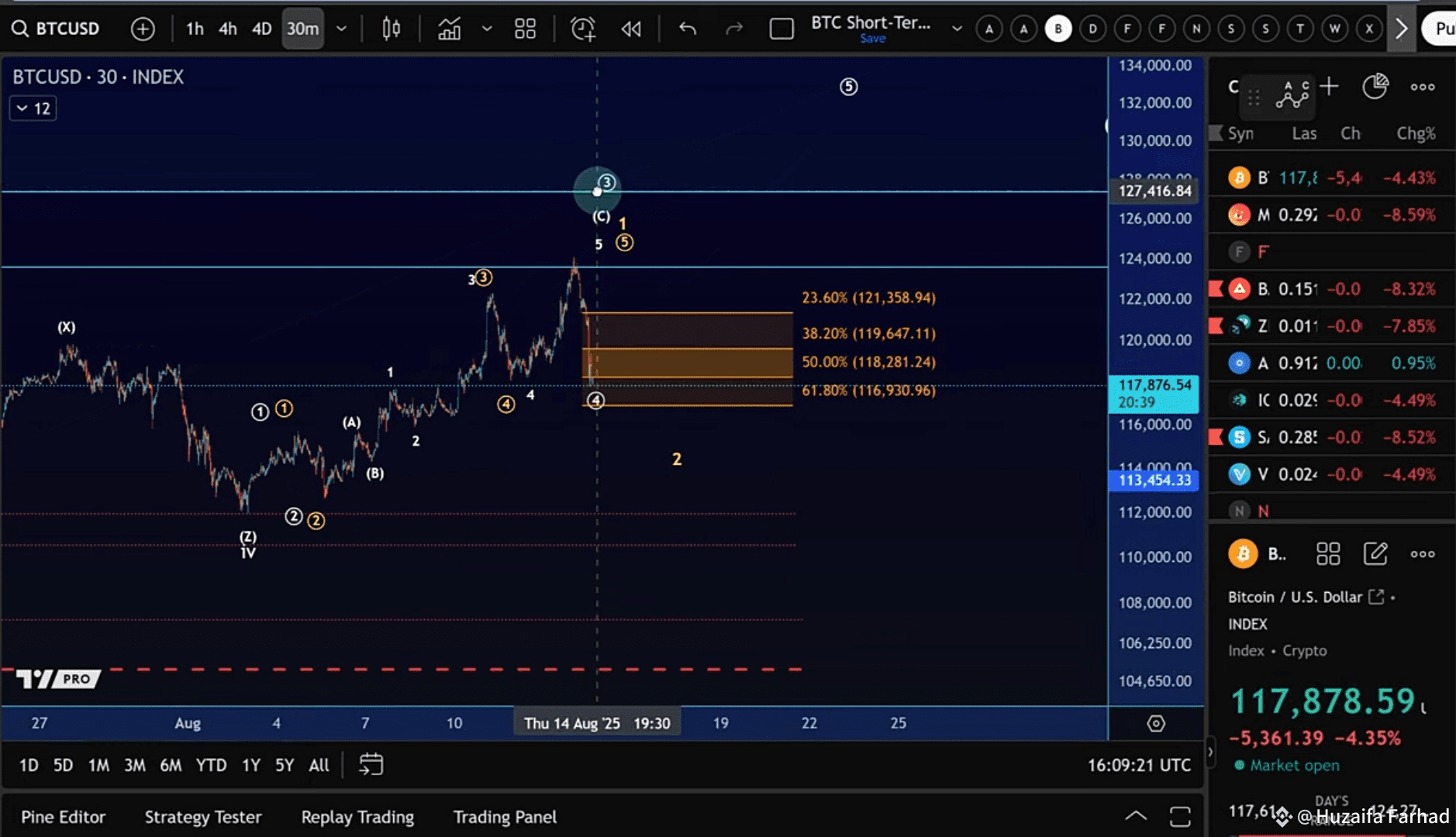Expand bottom panel with up chevron
The width and height of the screenshot is (1456, 837).
[1136, 816]
